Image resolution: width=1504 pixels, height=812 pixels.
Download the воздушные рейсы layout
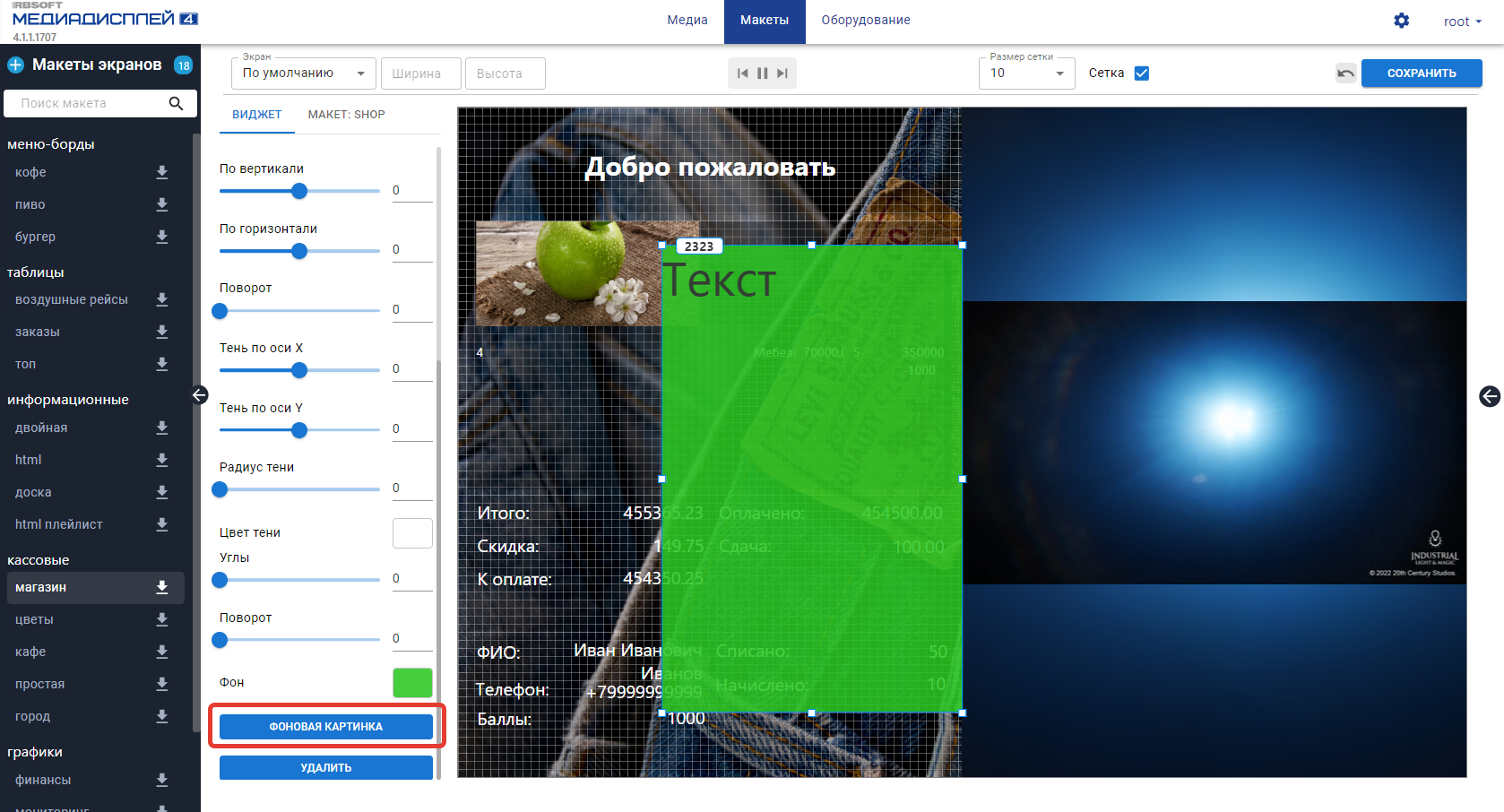click(162, 299)
